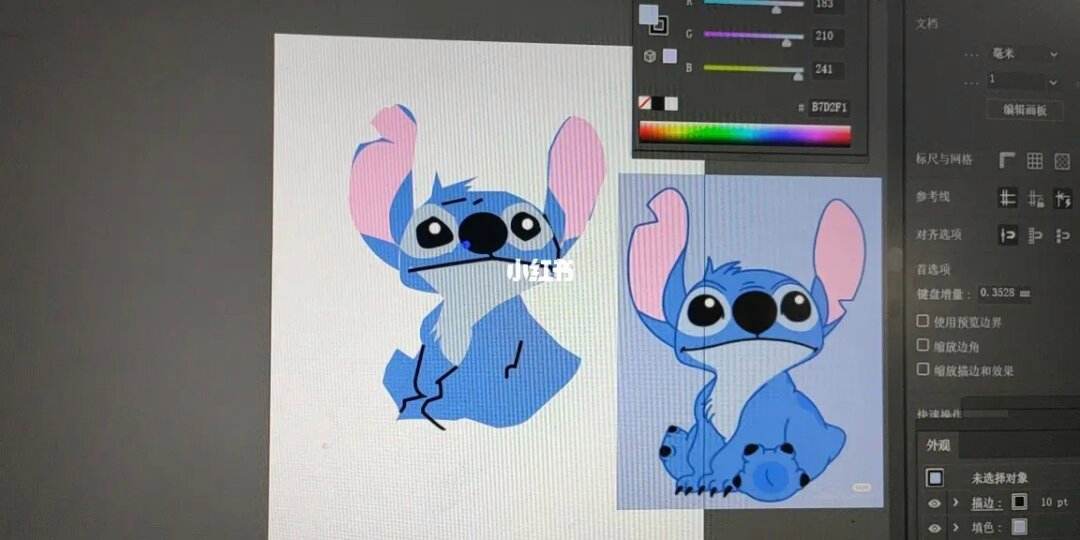Open the units dropdown showing 毫米
The width and height of the screenshot is (1080, 540).
[x=1022, y=54]
